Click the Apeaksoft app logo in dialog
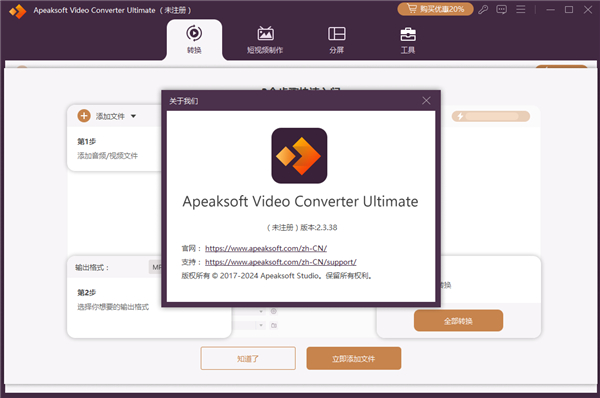The image size is (600, 398). coord(299,156)
